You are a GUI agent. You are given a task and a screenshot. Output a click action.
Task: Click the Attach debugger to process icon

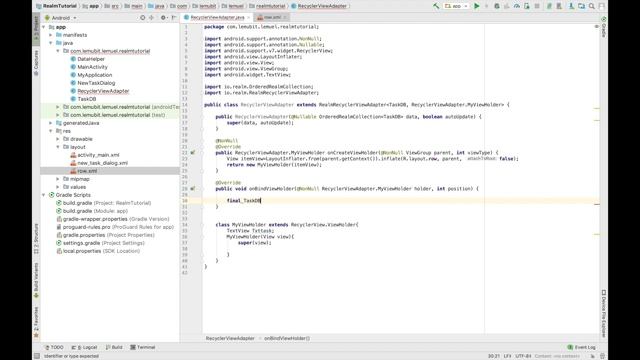click(x=527, y=6)
